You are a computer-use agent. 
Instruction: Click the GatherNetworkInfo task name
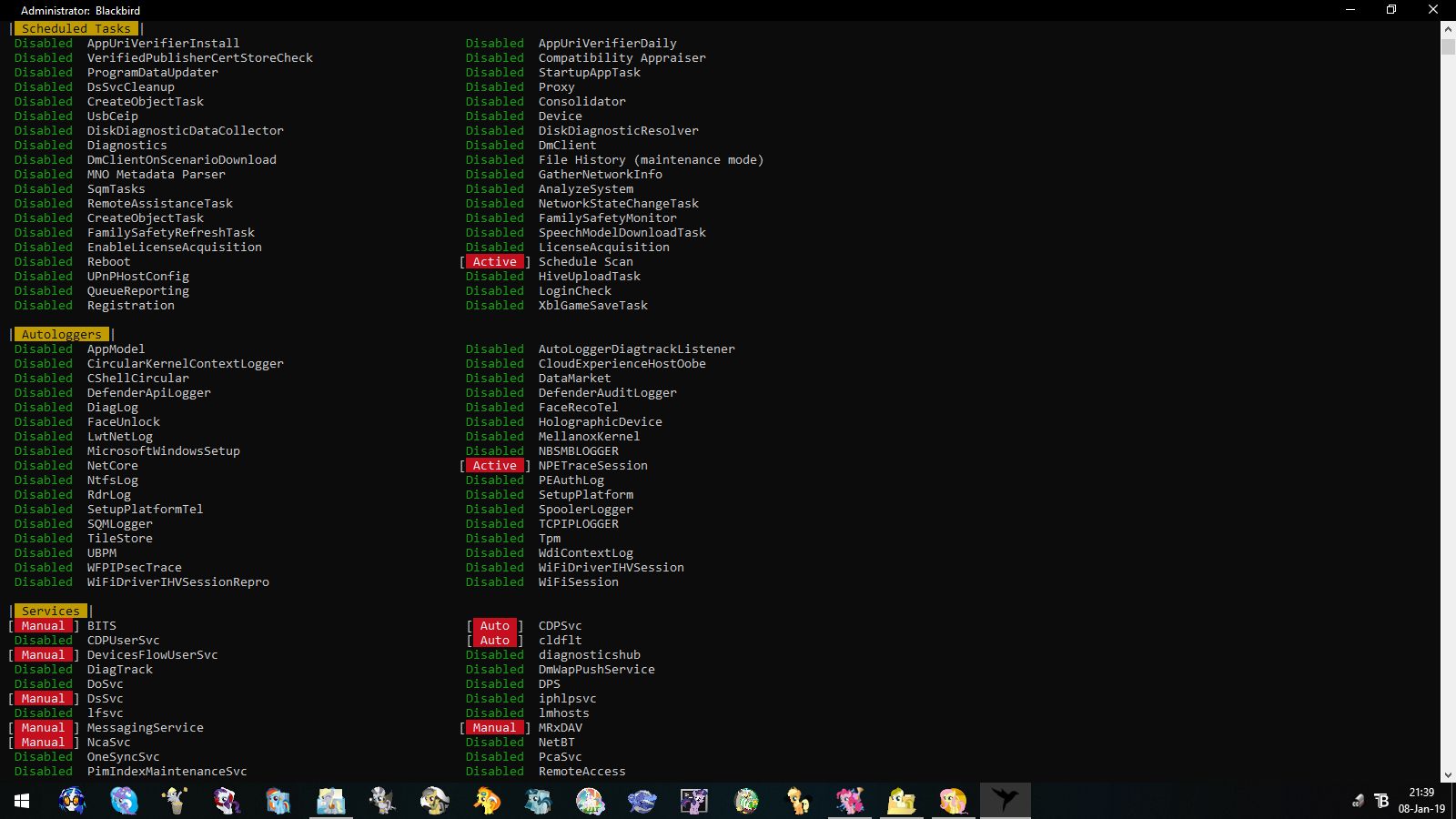601,174
